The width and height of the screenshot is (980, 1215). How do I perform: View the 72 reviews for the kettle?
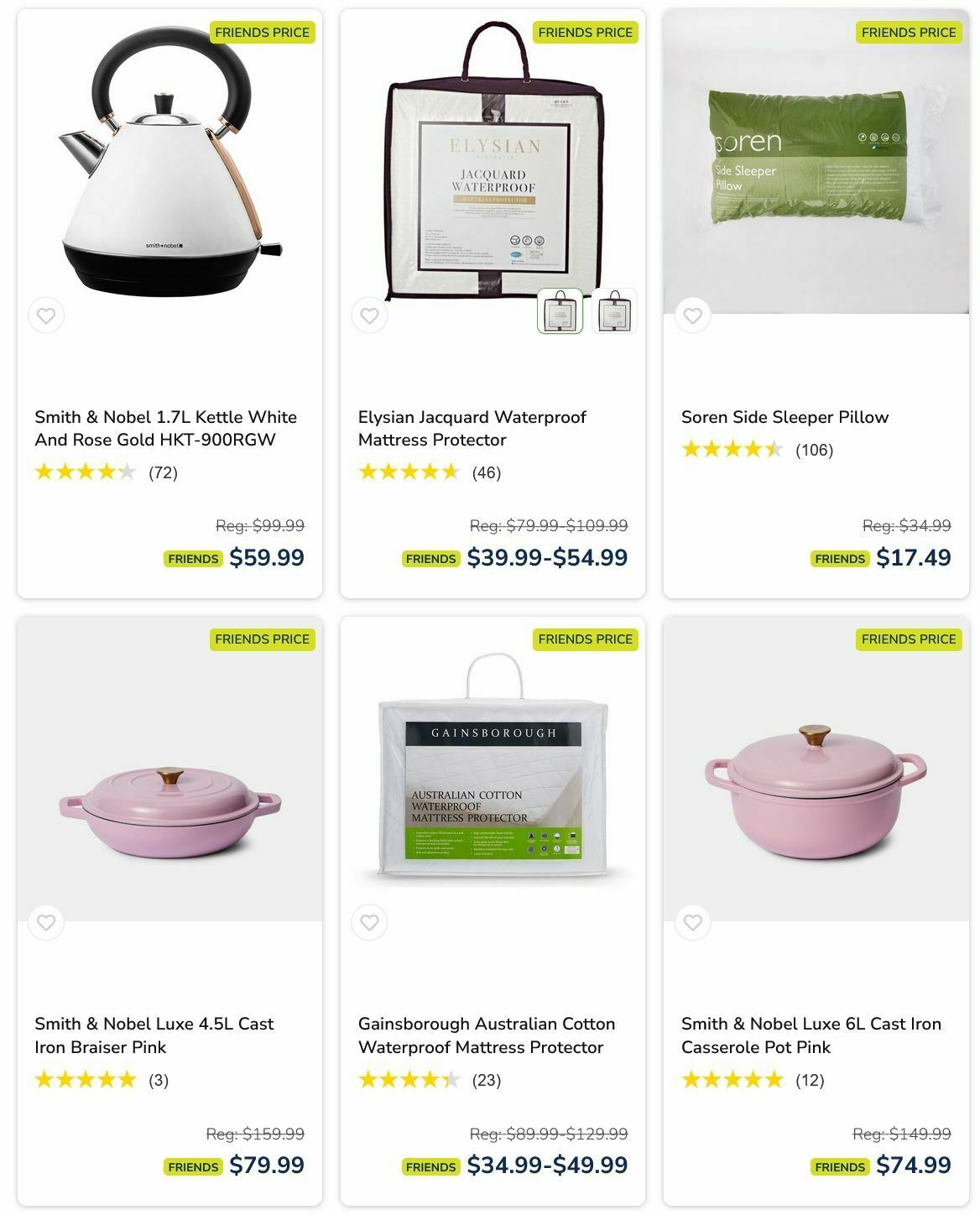coord(106,472)
